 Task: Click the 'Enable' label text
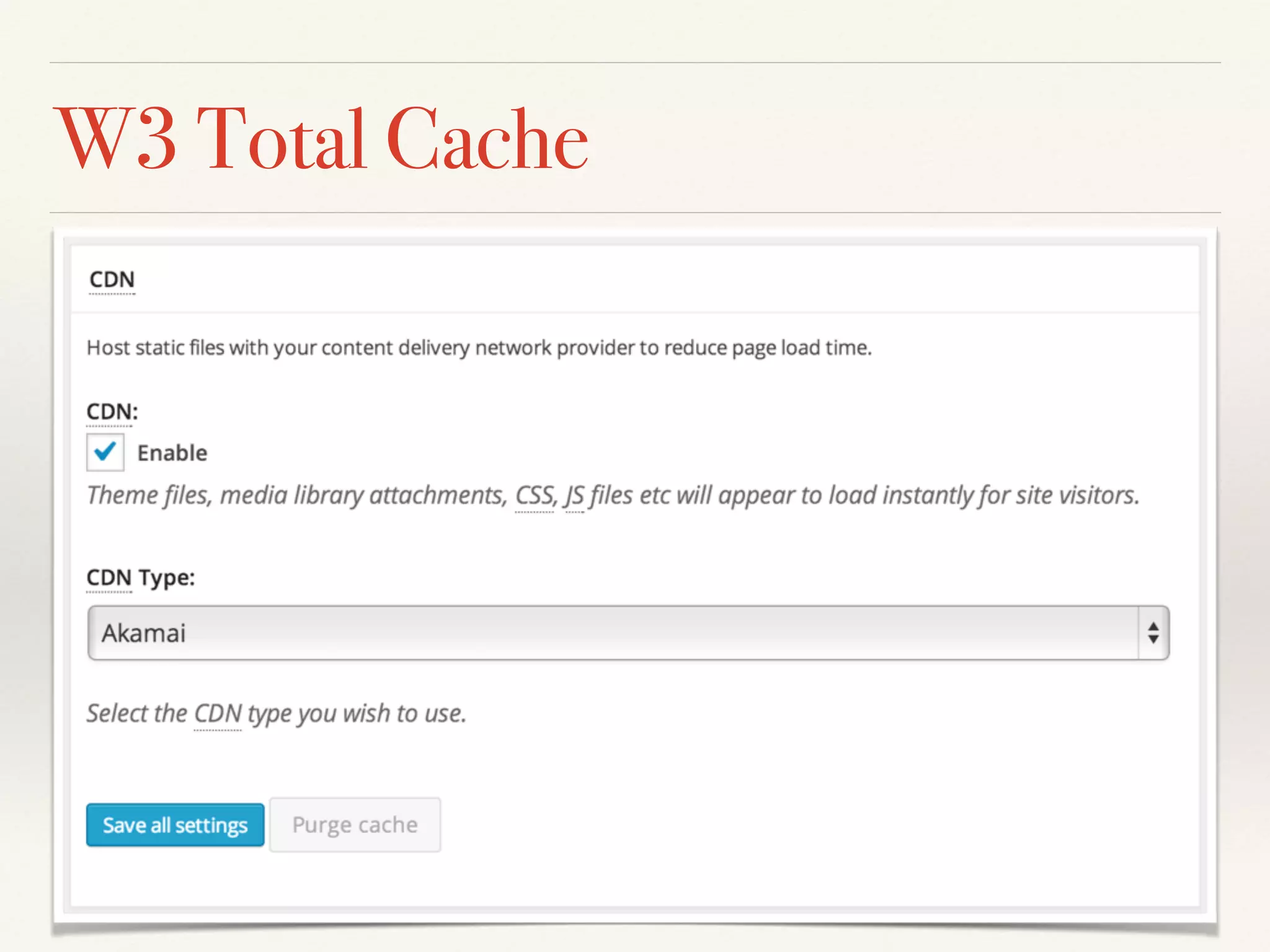[172, 453]
